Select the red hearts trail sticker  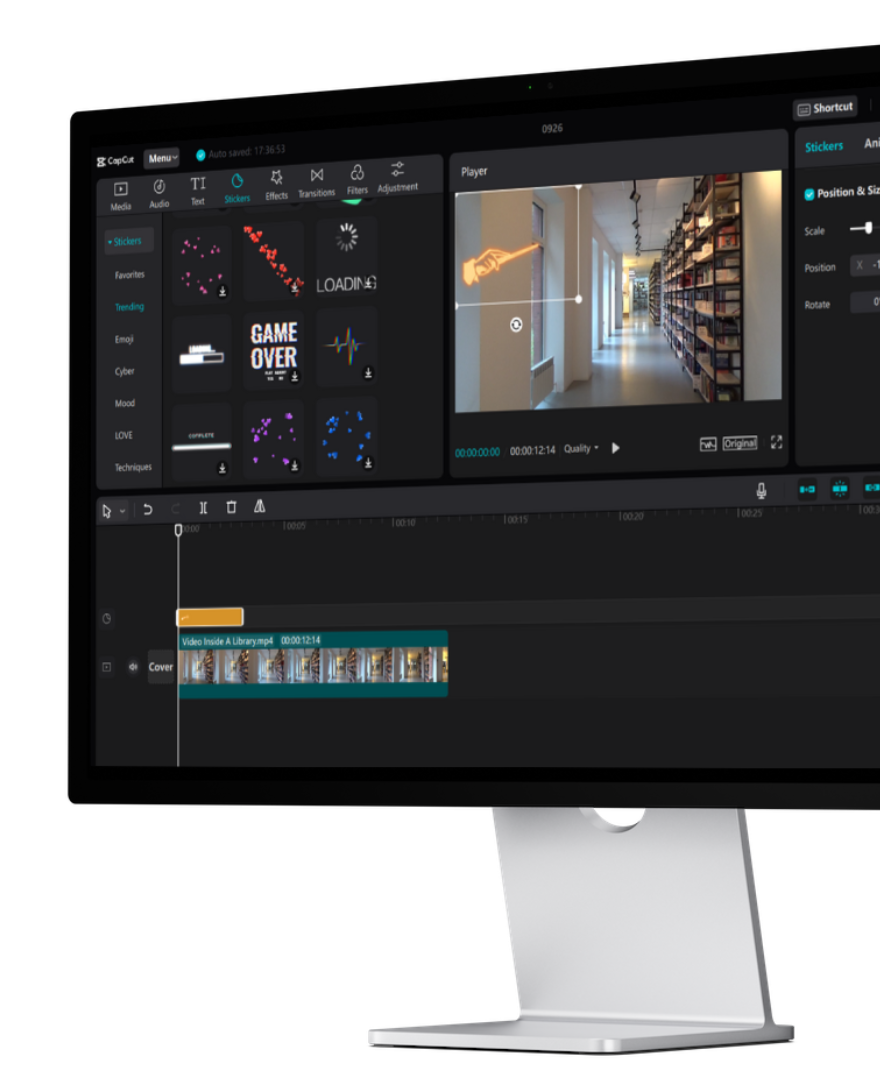click(x=274, y=260)
